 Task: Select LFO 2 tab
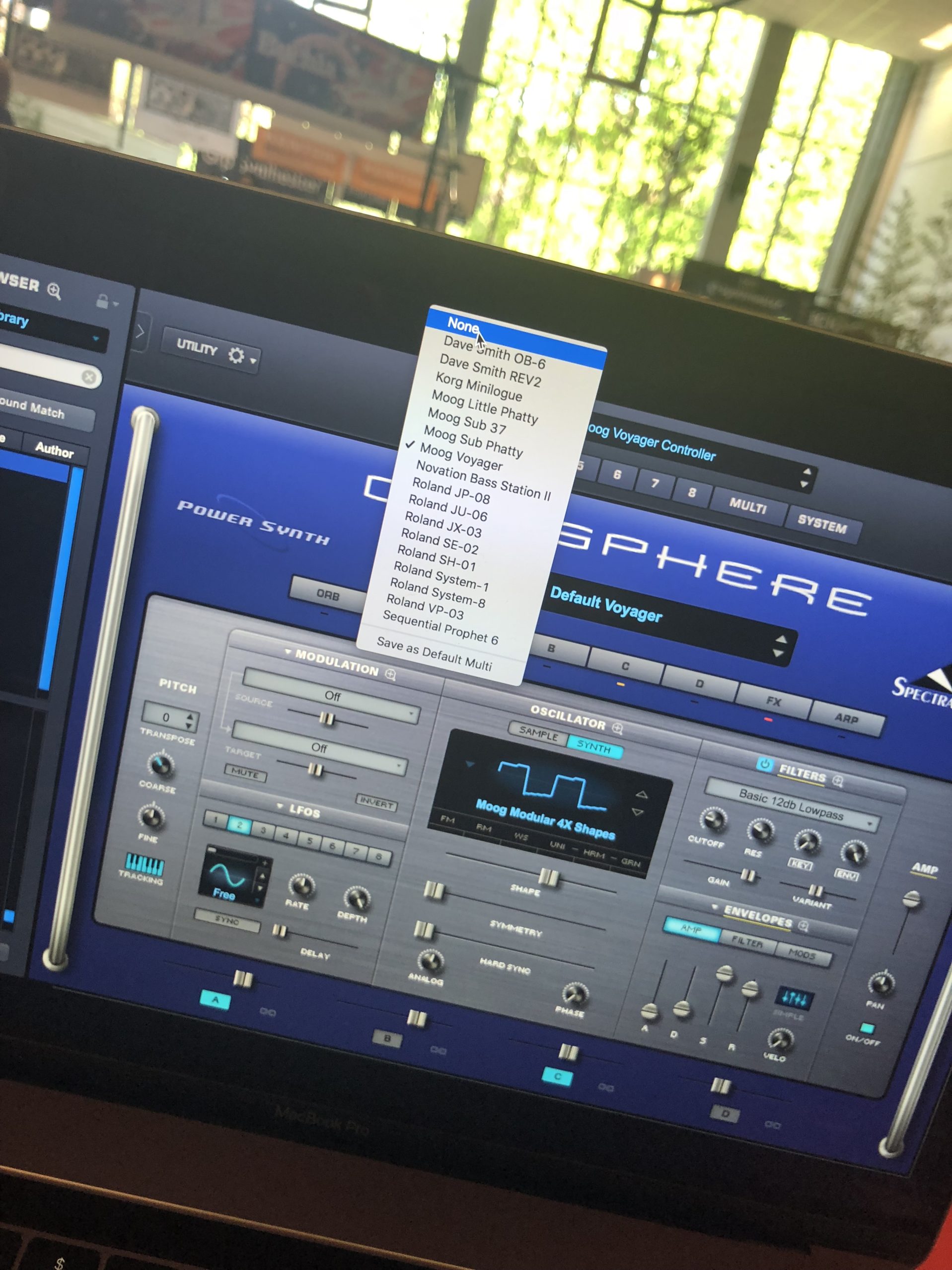point(239,826)
